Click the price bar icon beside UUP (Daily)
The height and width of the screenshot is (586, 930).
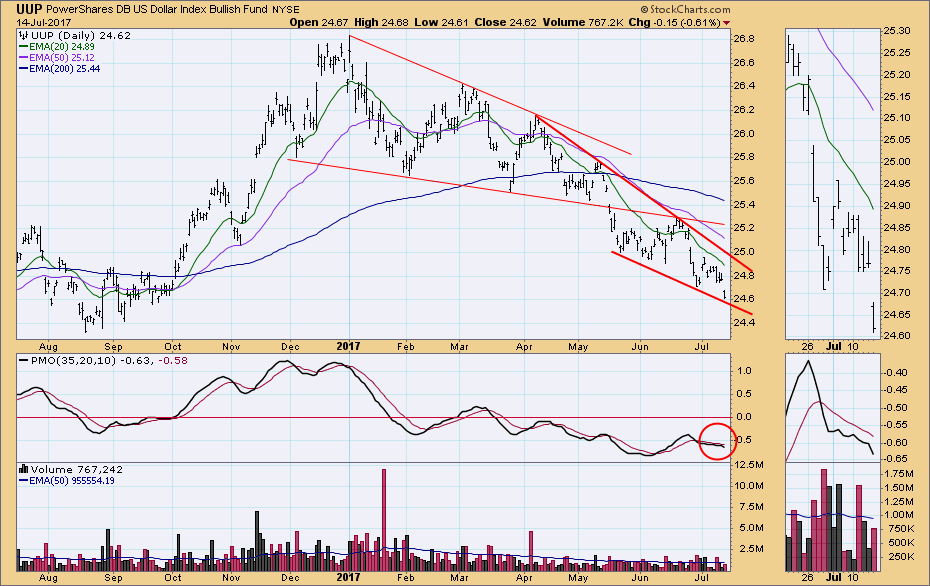coord(24,36)
